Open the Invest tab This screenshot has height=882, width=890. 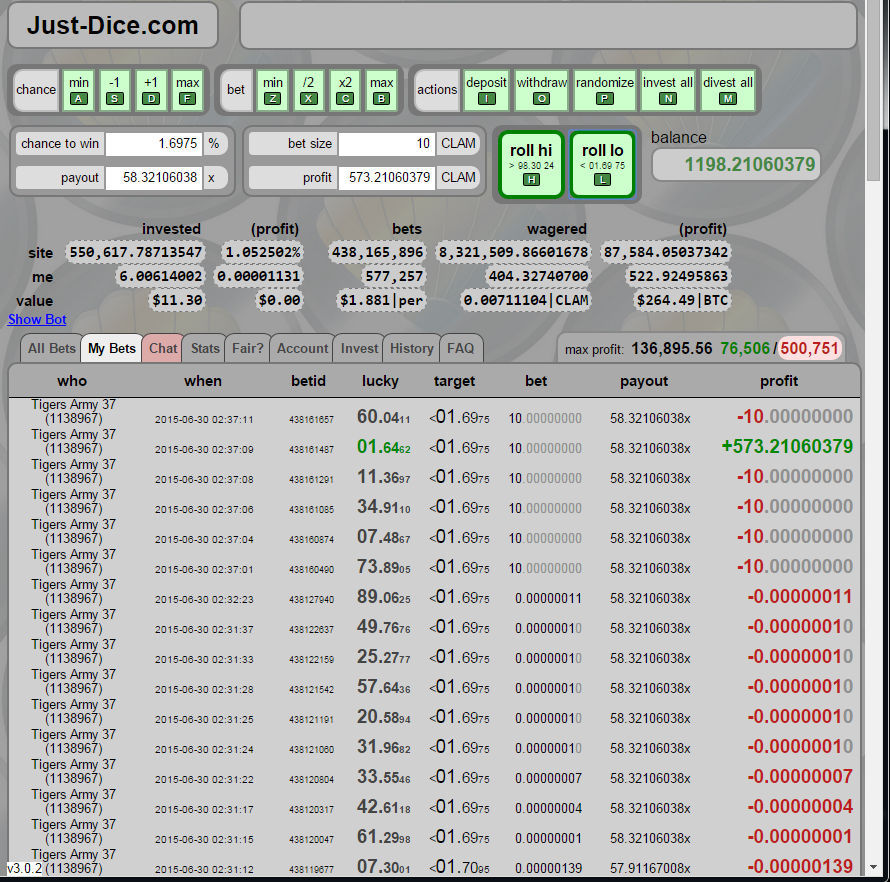(x=359, y=348)
